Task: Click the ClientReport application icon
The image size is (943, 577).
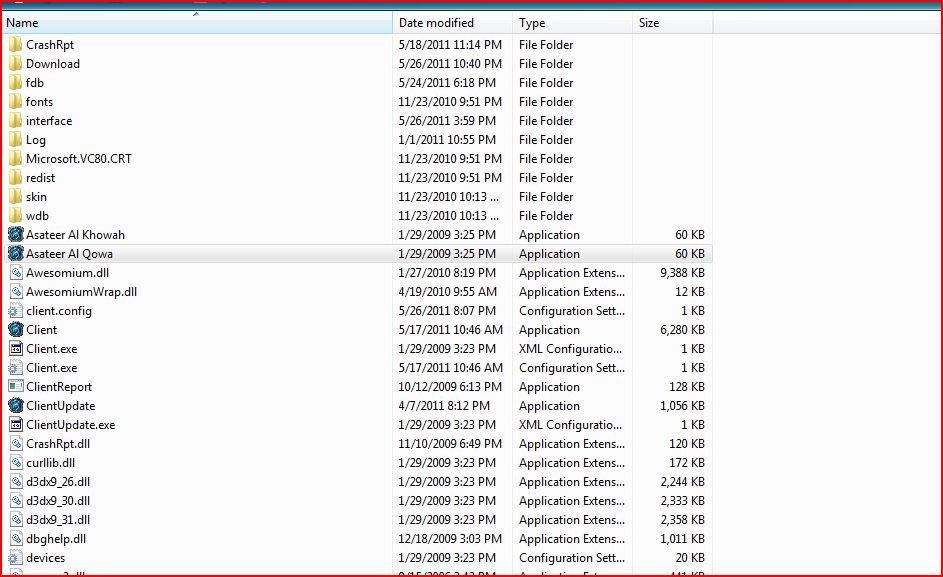Action: coord(15,387)
